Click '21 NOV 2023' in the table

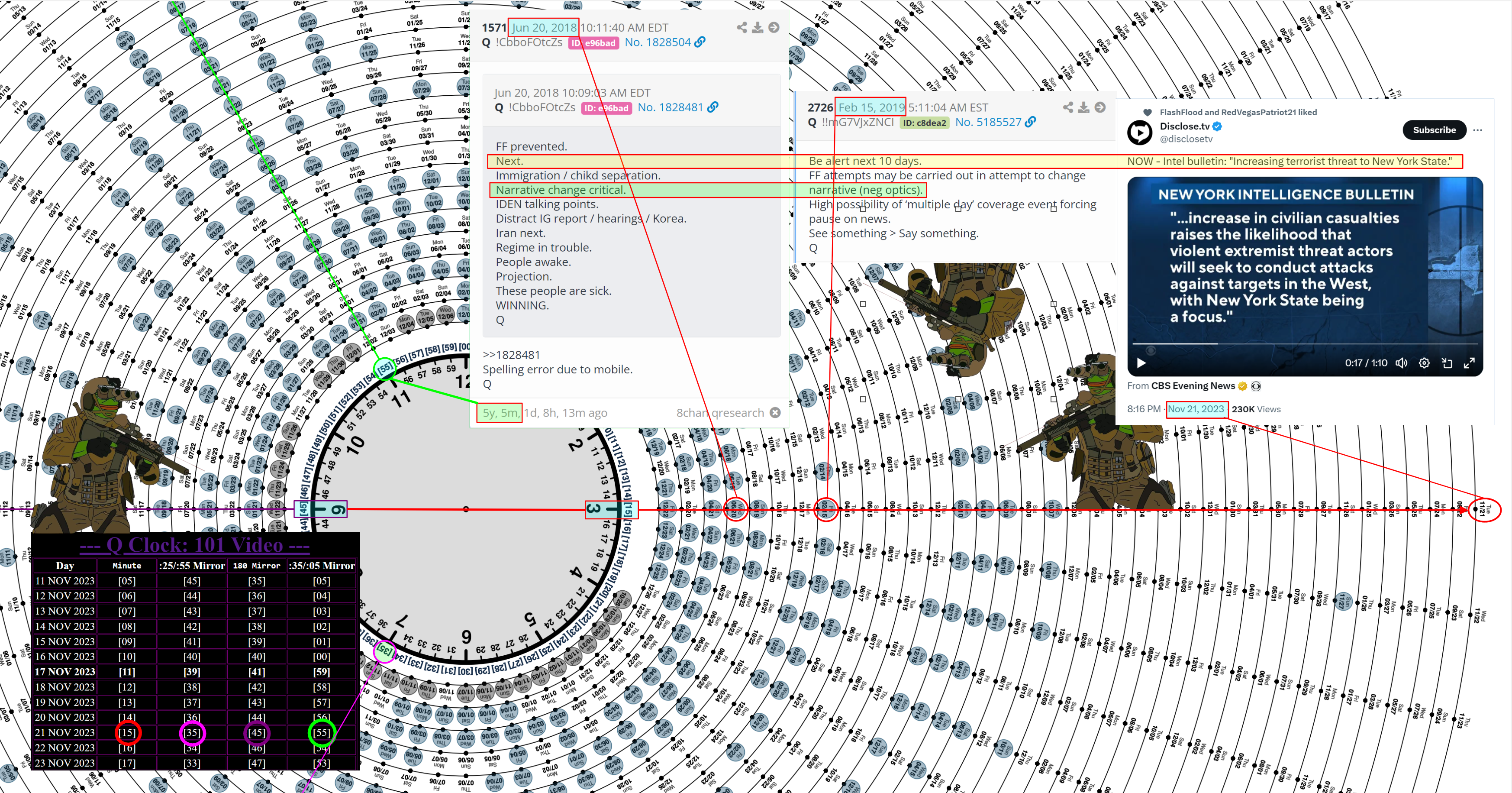64,732
